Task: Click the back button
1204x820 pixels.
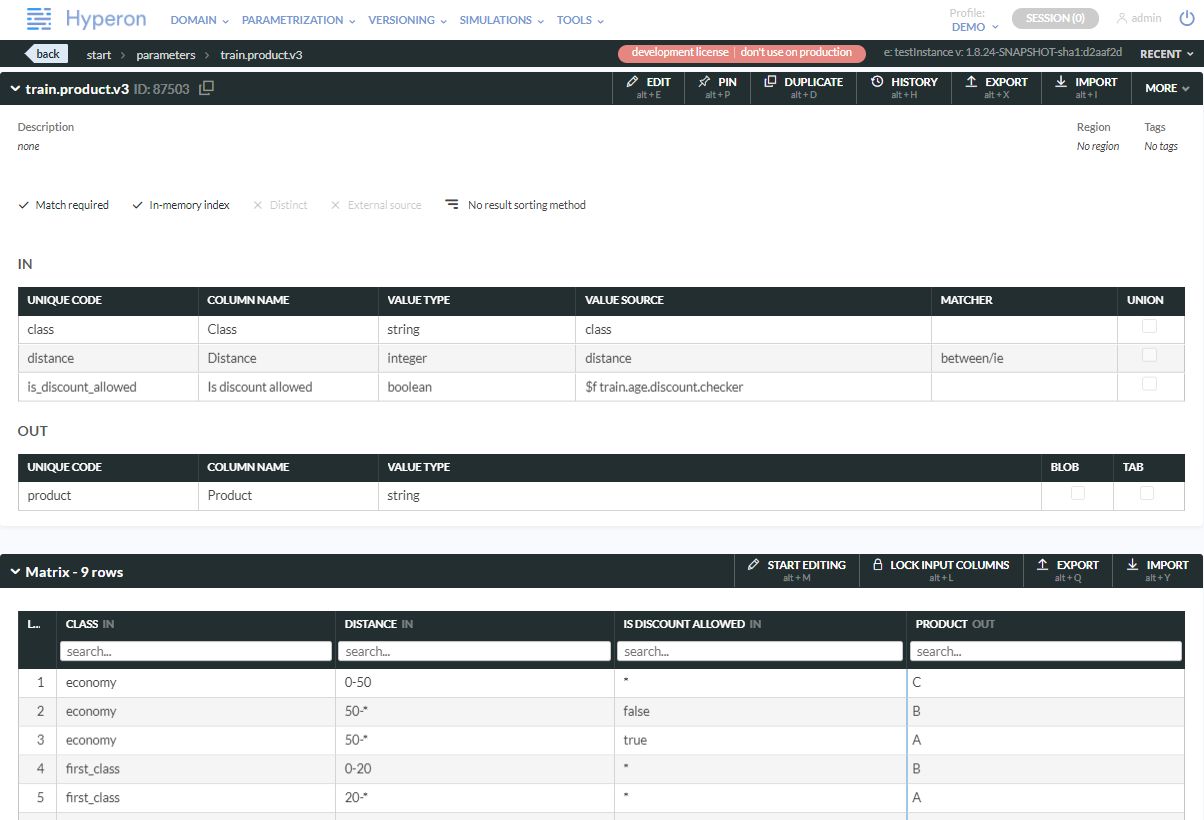Action: point(46,54)
